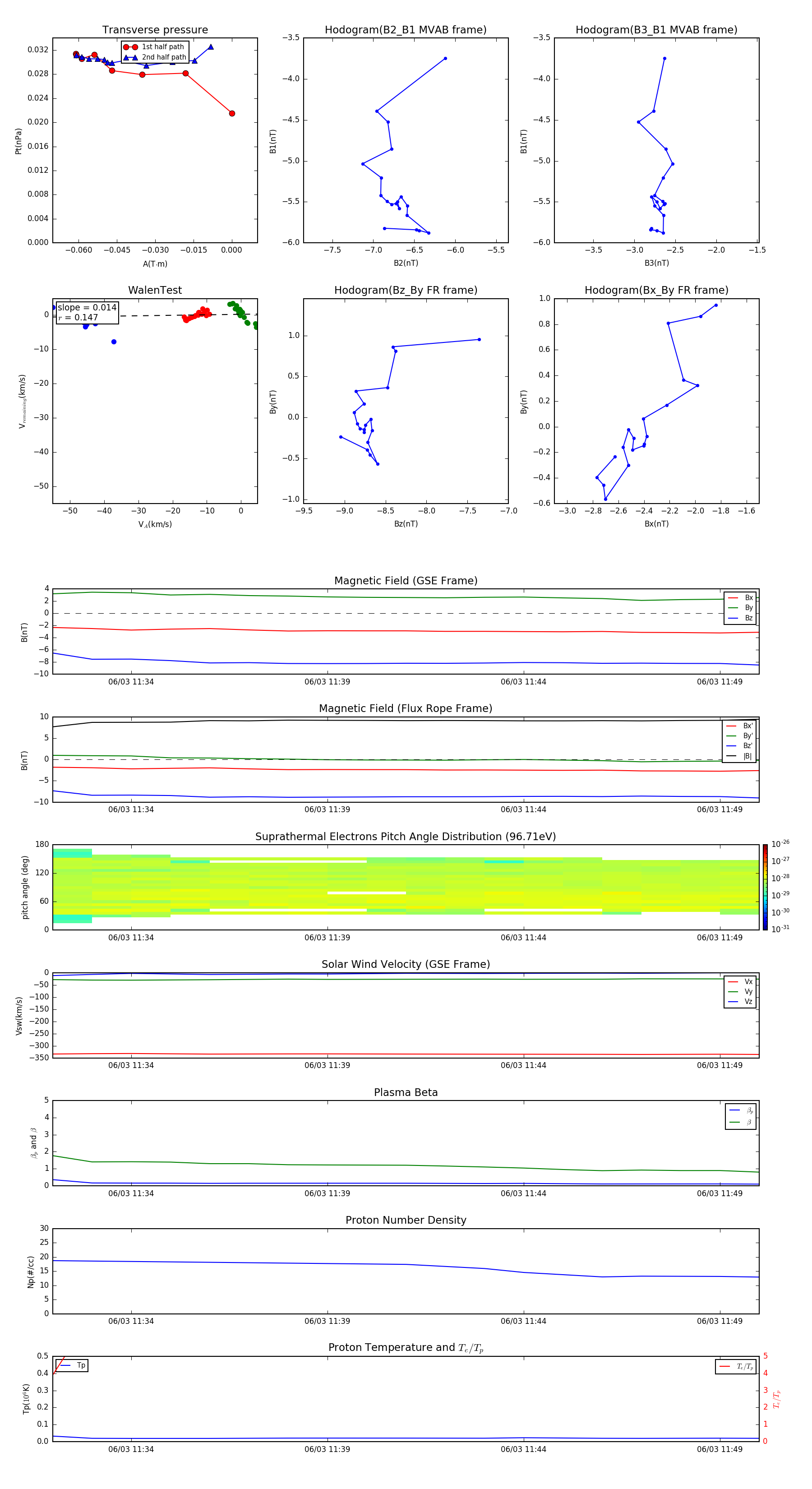Click the "Solar Wind Velocity (GSE Frame)" title

(406, 964)
